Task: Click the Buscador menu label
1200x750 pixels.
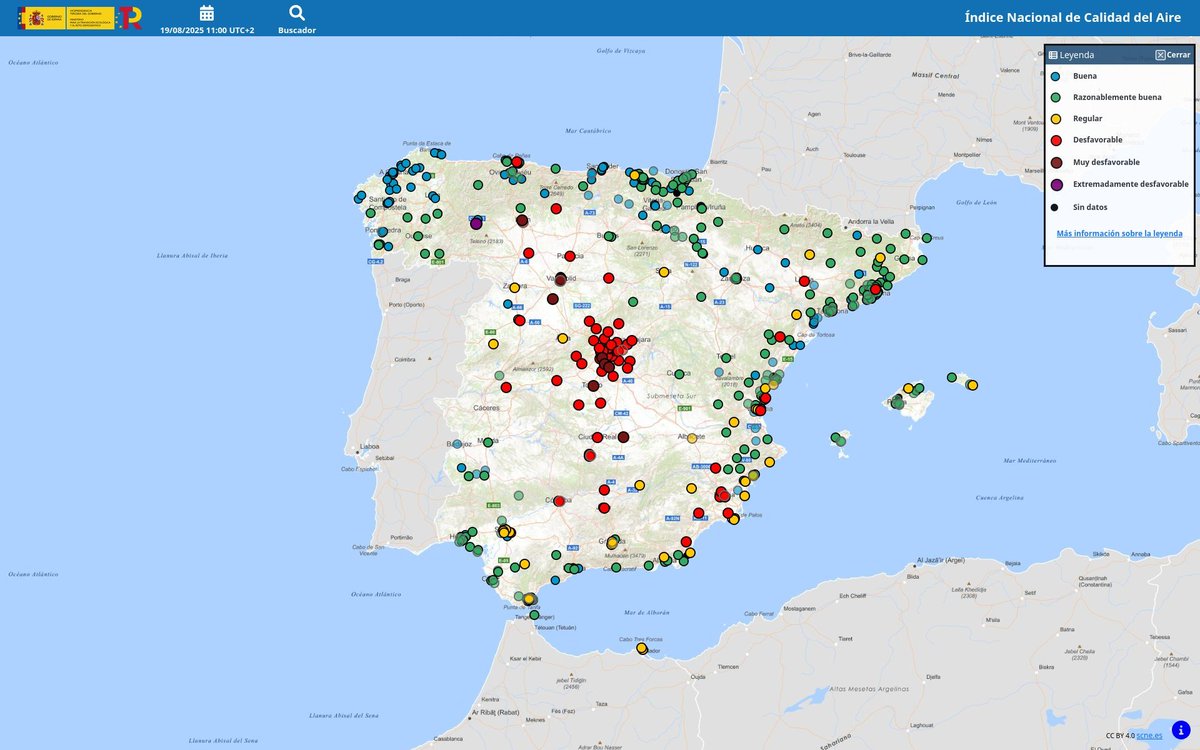Action: (x=296, y=30)
